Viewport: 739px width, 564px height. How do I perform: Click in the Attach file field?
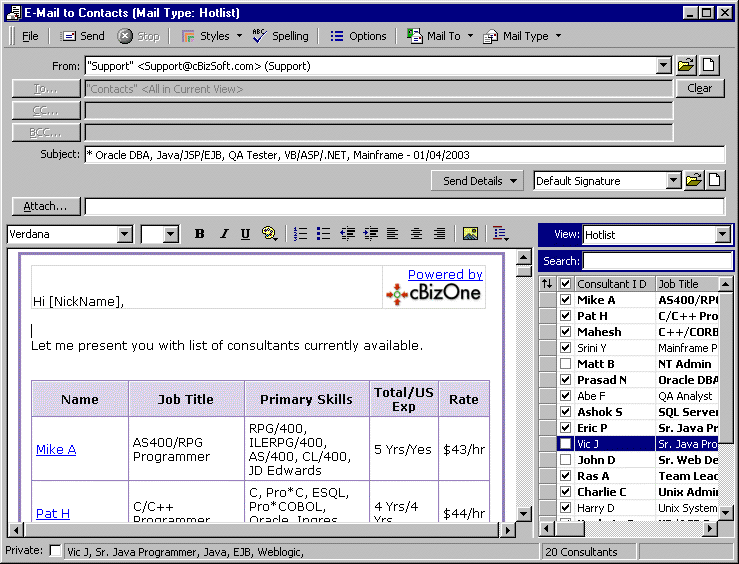tap(404, 207)
